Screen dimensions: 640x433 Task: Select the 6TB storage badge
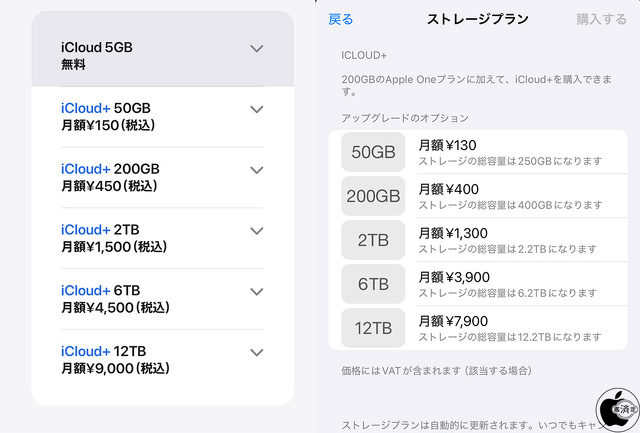[x=373, y=284]
